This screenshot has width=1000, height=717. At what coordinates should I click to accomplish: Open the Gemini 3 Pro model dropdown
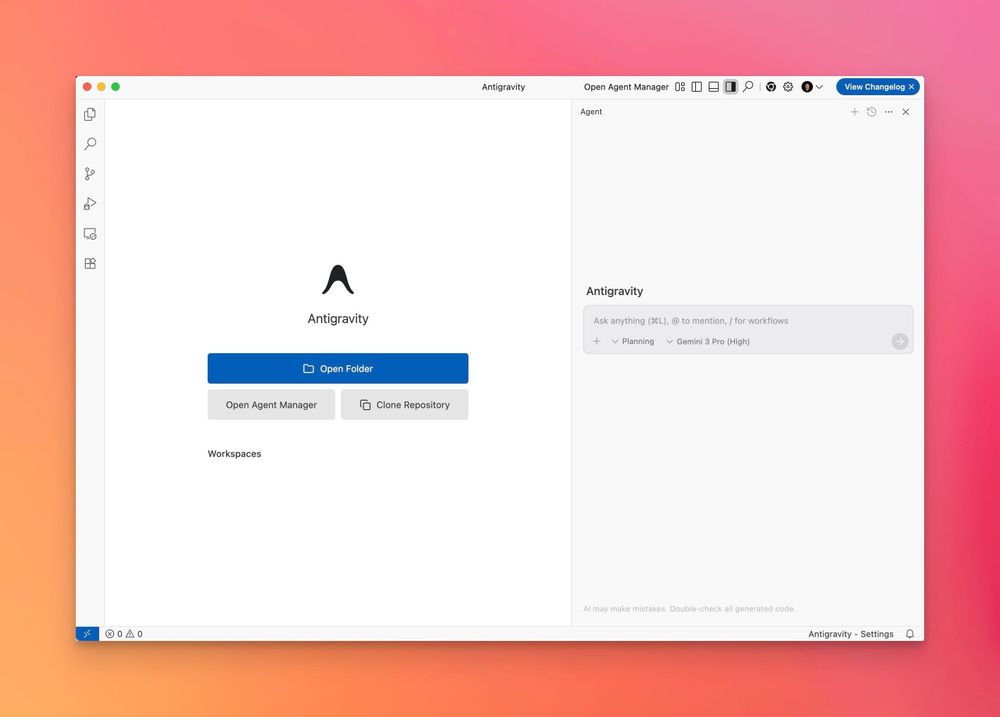pos(708,341)
